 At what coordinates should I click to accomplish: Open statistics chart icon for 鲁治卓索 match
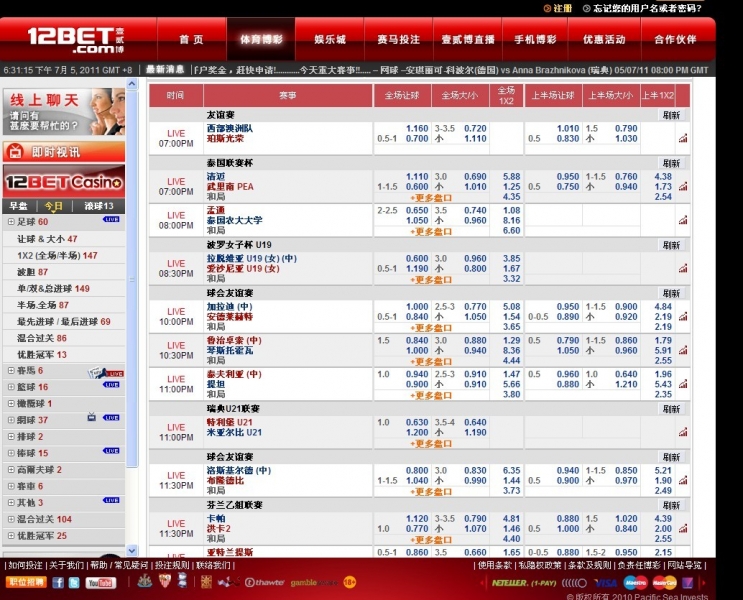683,350
